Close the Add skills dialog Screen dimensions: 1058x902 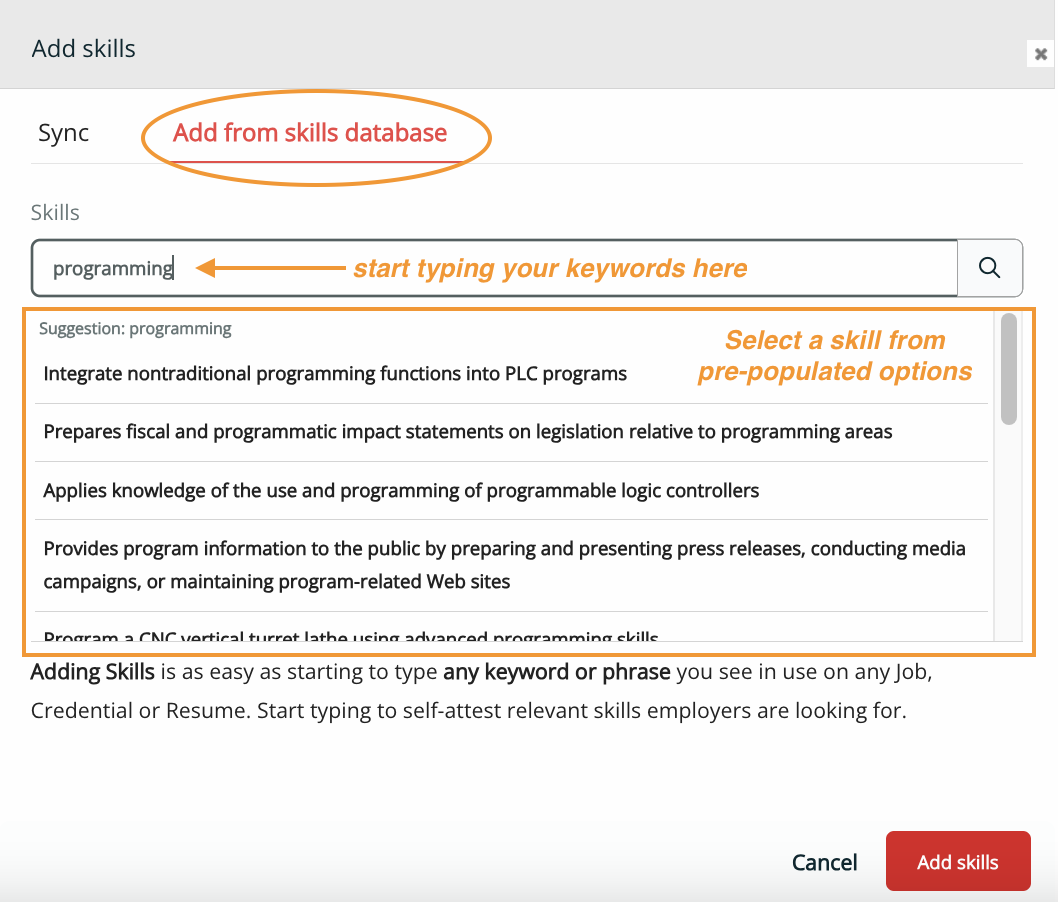(x=1041, y=54)
